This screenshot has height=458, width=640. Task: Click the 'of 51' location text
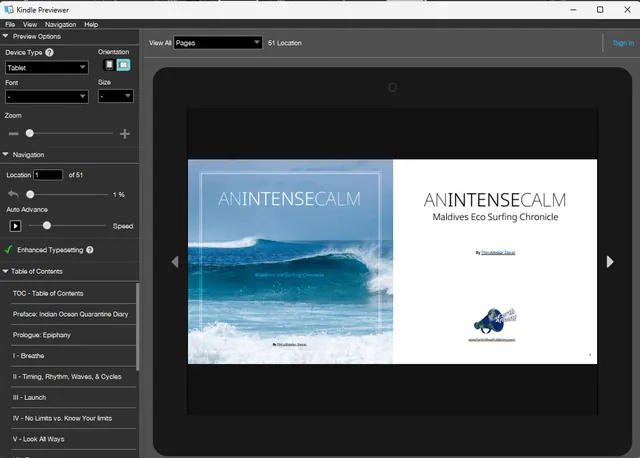click(76, 175)
